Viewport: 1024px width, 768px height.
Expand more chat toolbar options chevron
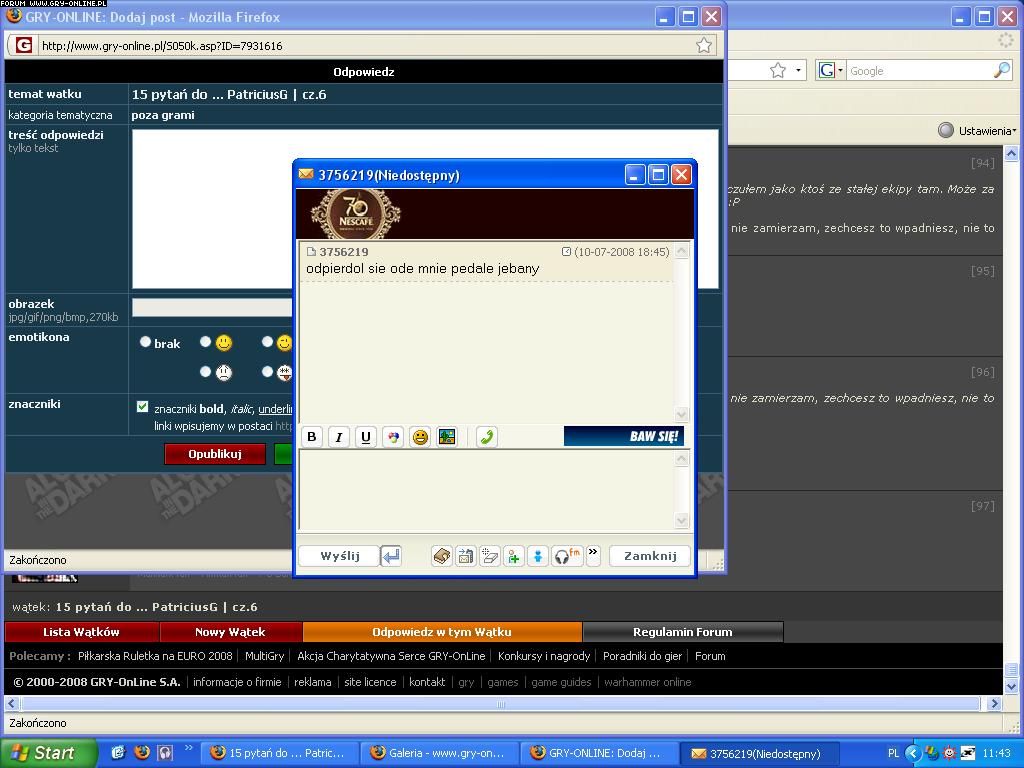tap(593, 553)
